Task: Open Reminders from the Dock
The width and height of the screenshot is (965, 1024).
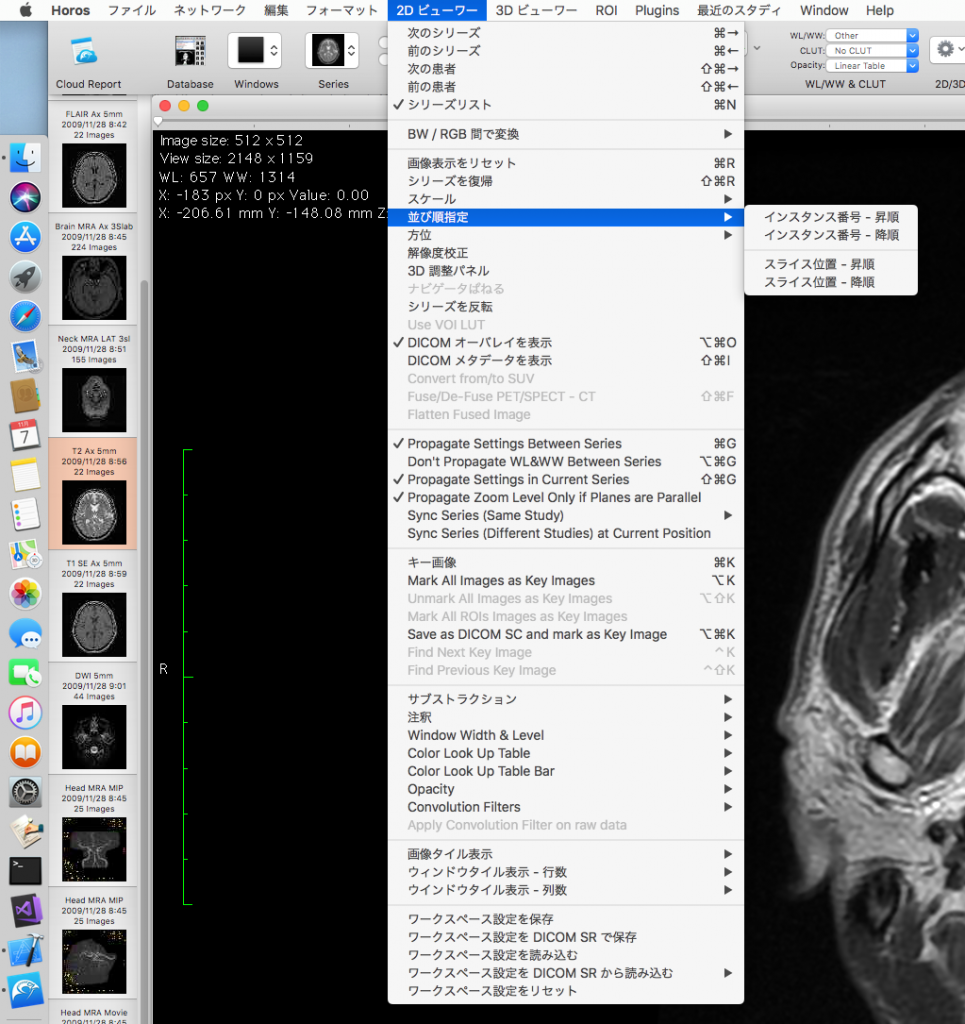Action: pos(25,515)
